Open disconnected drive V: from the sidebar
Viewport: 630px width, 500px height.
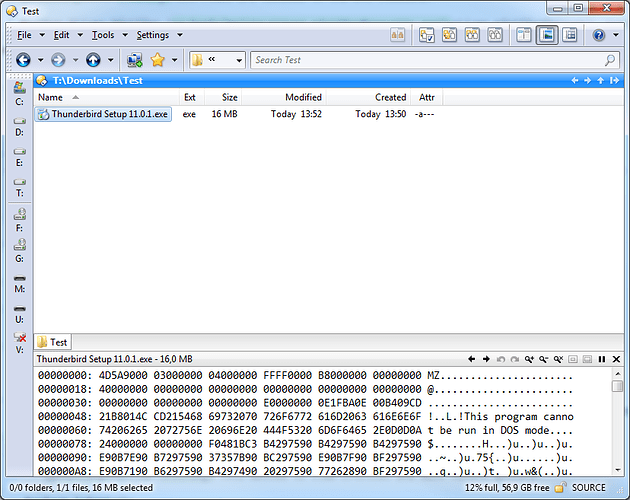coord(19,343)
